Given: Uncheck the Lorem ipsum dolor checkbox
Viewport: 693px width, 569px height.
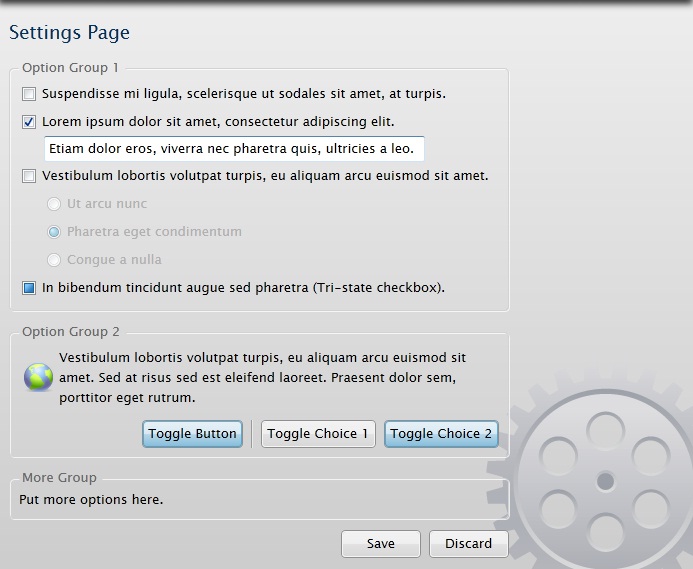Looking at the screenshot, I should [x=29, y=122].
